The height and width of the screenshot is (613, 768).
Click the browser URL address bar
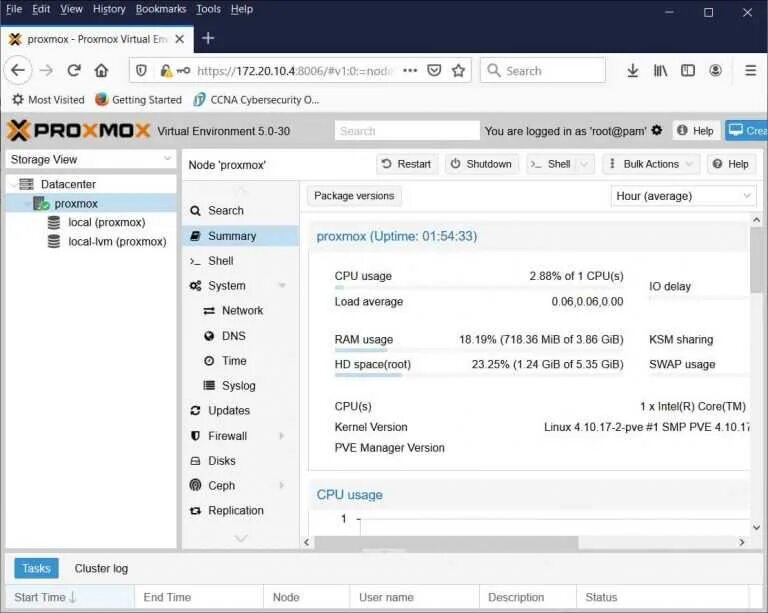296,71
